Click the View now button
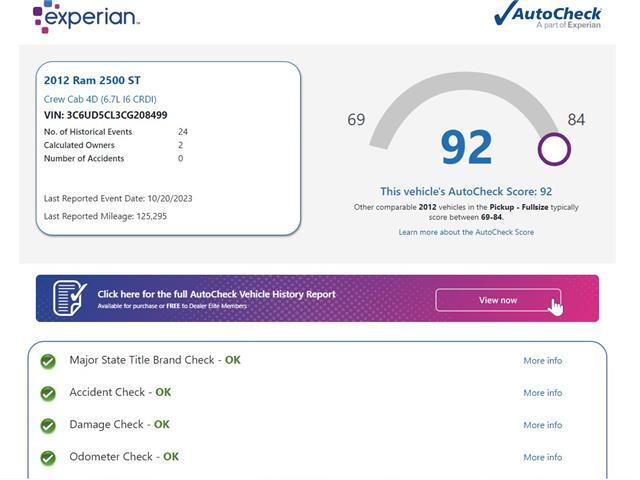Viewport: 640px width, 480px height. click(498, 300)
